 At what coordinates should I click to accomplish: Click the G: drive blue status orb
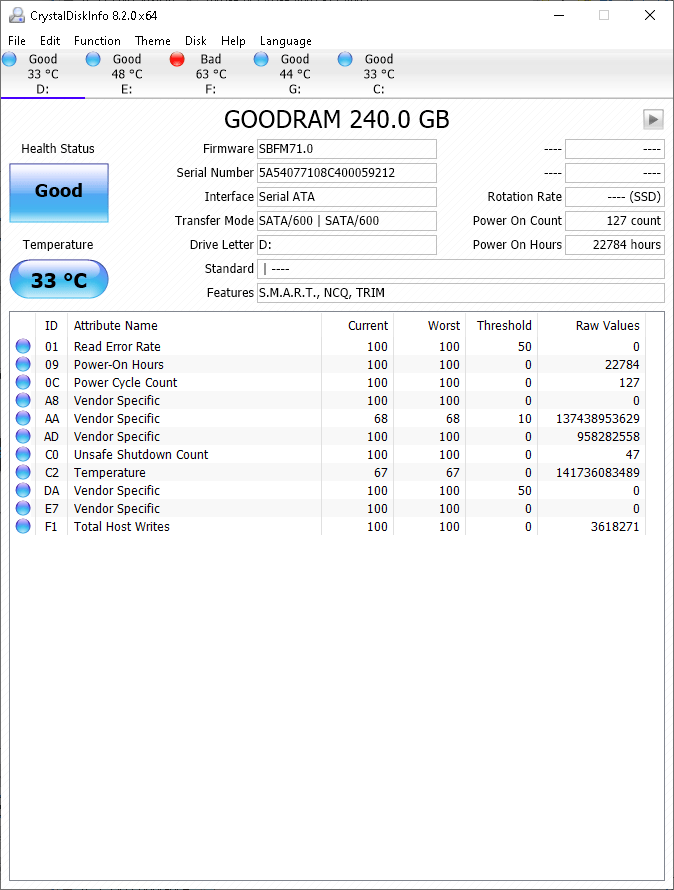262,60
